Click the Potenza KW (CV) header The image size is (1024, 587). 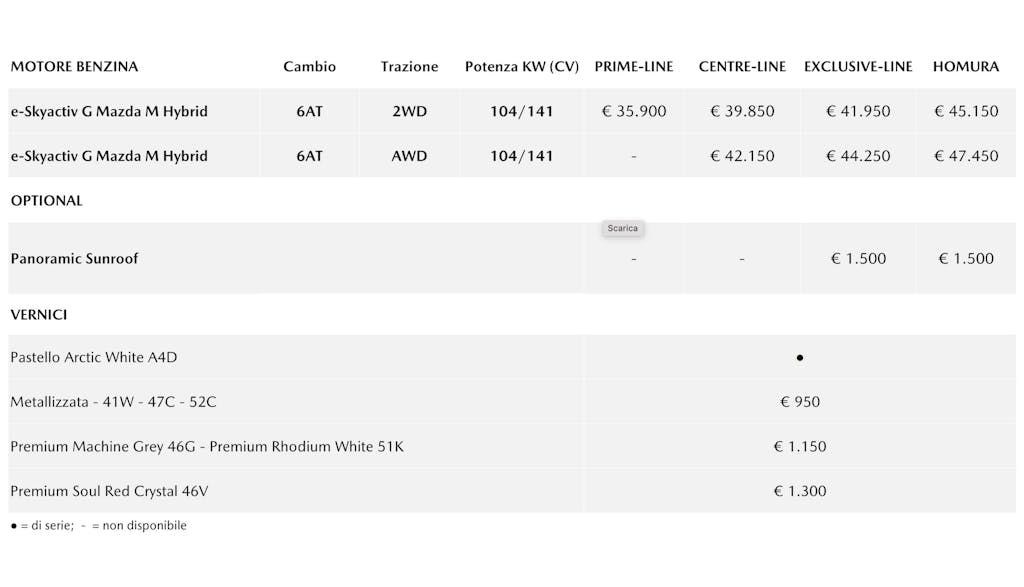[522, 67]
